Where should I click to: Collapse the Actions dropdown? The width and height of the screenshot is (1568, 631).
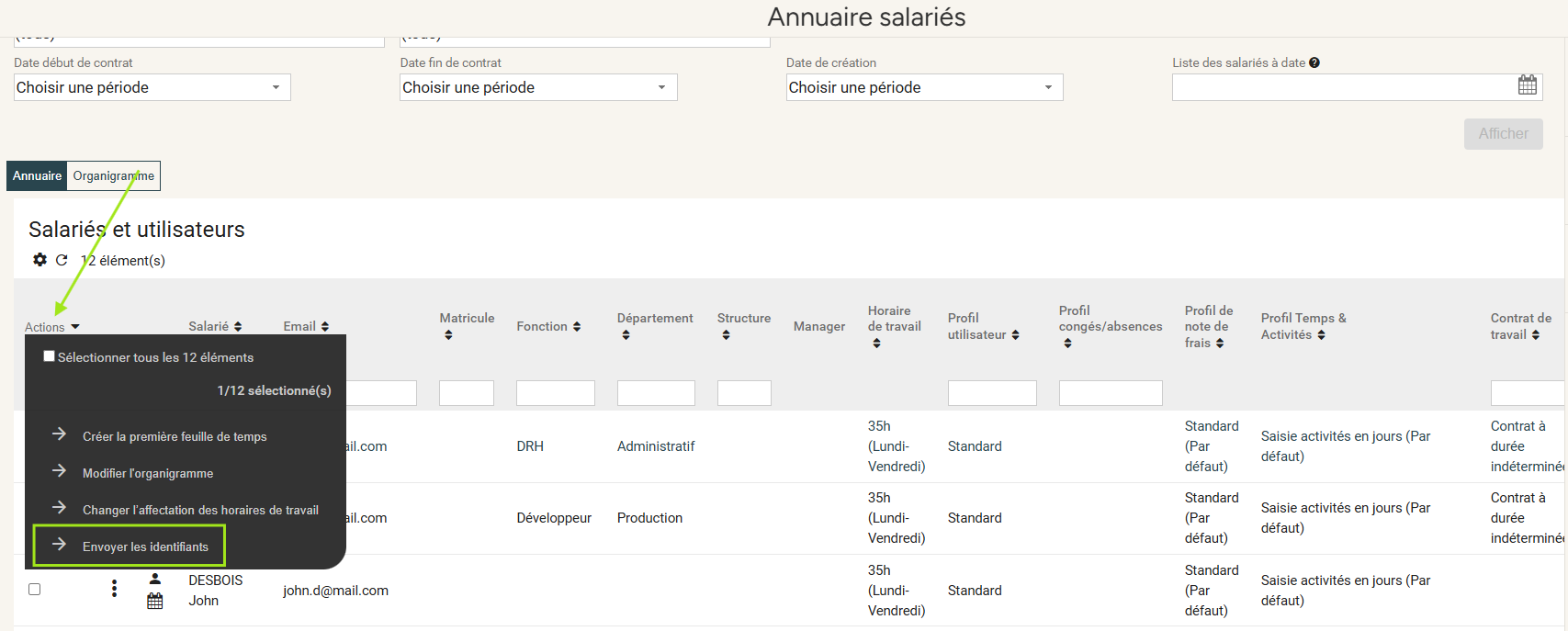coord(52,327)
